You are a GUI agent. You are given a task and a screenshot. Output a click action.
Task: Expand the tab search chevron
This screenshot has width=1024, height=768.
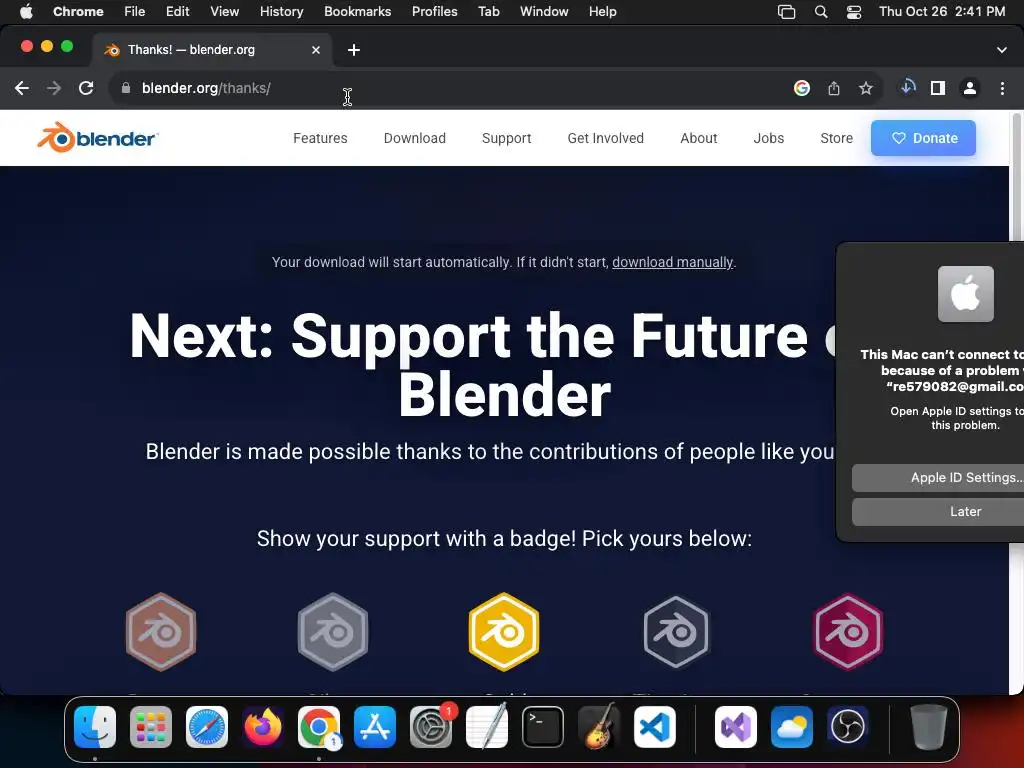click(1002, 50)
